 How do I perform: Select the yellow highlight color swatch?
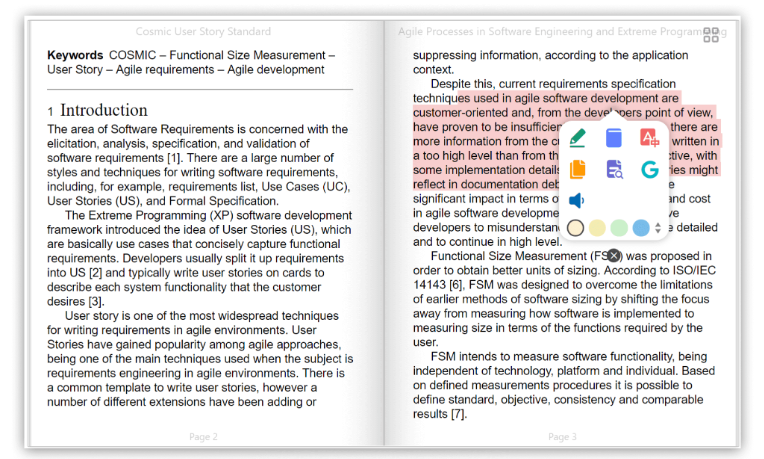point(597,228)
